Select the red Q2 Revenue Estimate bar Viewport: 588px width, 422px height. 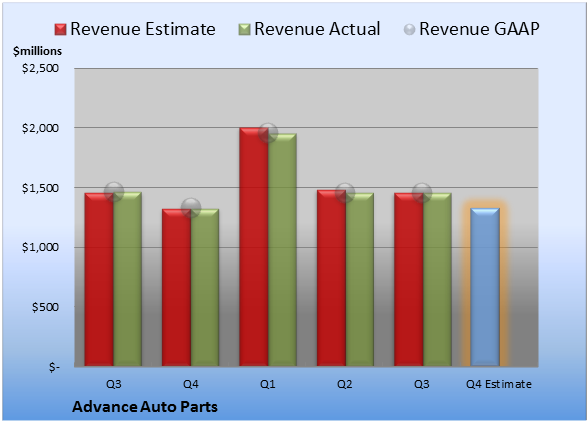331,278
